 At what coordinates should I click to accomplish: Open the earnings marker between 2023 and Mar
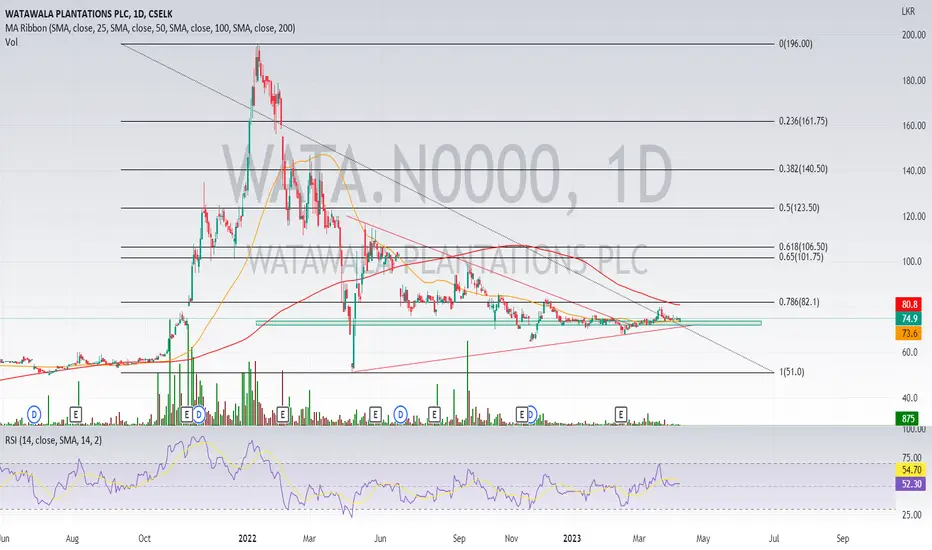(x=621, y=414)
